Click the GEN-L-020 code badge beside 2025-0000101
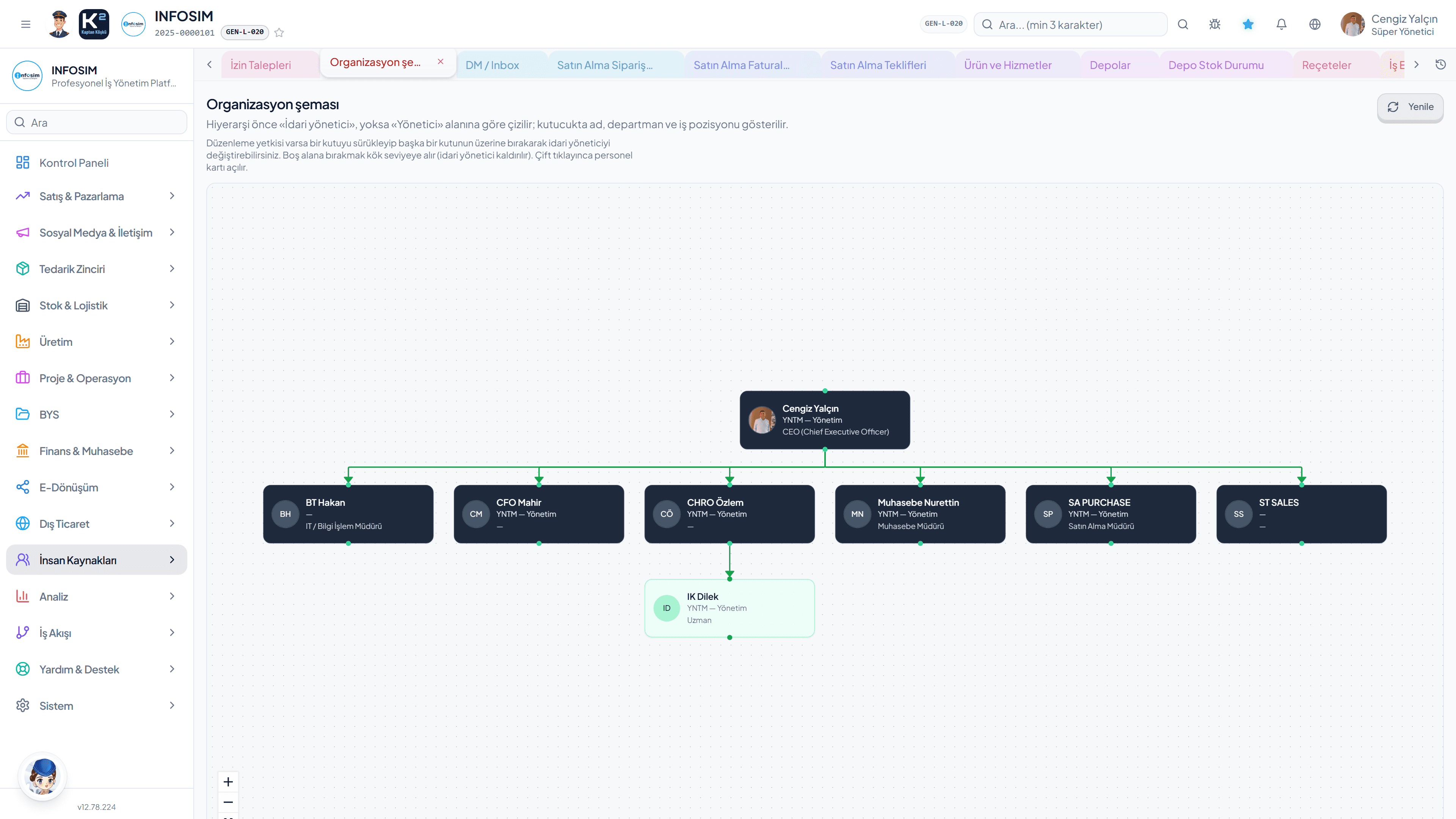 tap(245, 32)
